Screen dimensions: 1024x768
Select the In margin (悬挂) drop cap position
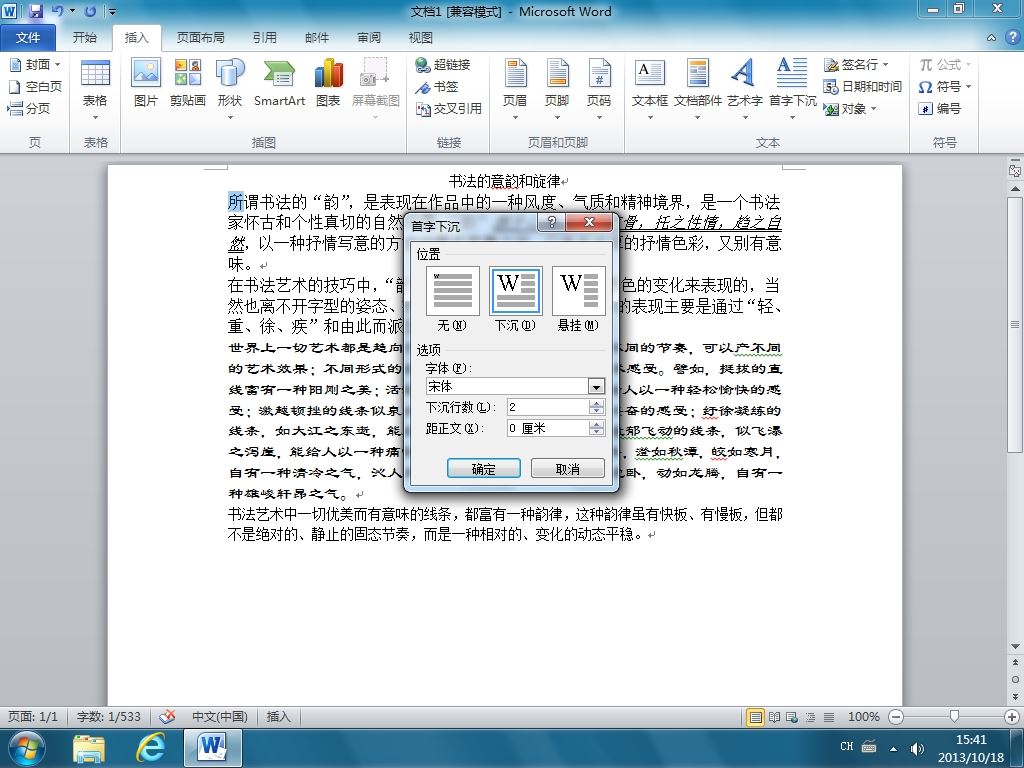[578, 299]
